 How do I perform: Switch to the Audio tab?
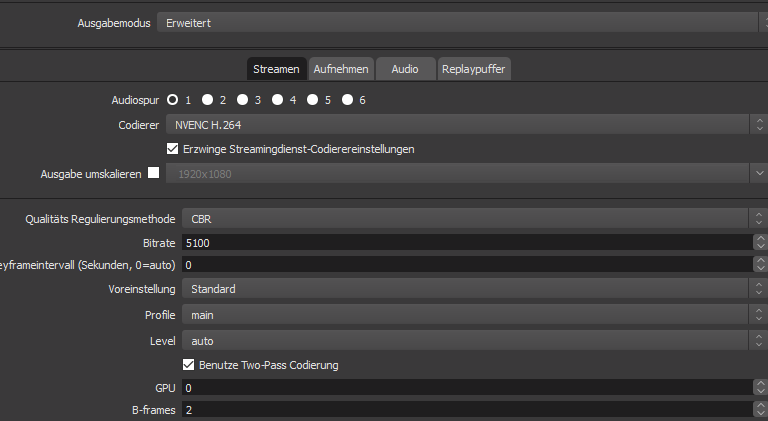[405, 68]
